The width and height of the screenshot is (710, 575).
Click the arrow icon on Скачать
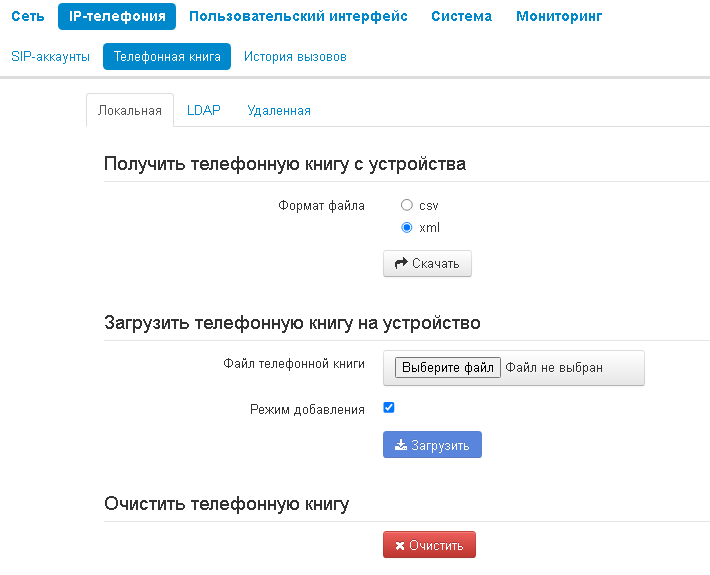click(401, 263)
